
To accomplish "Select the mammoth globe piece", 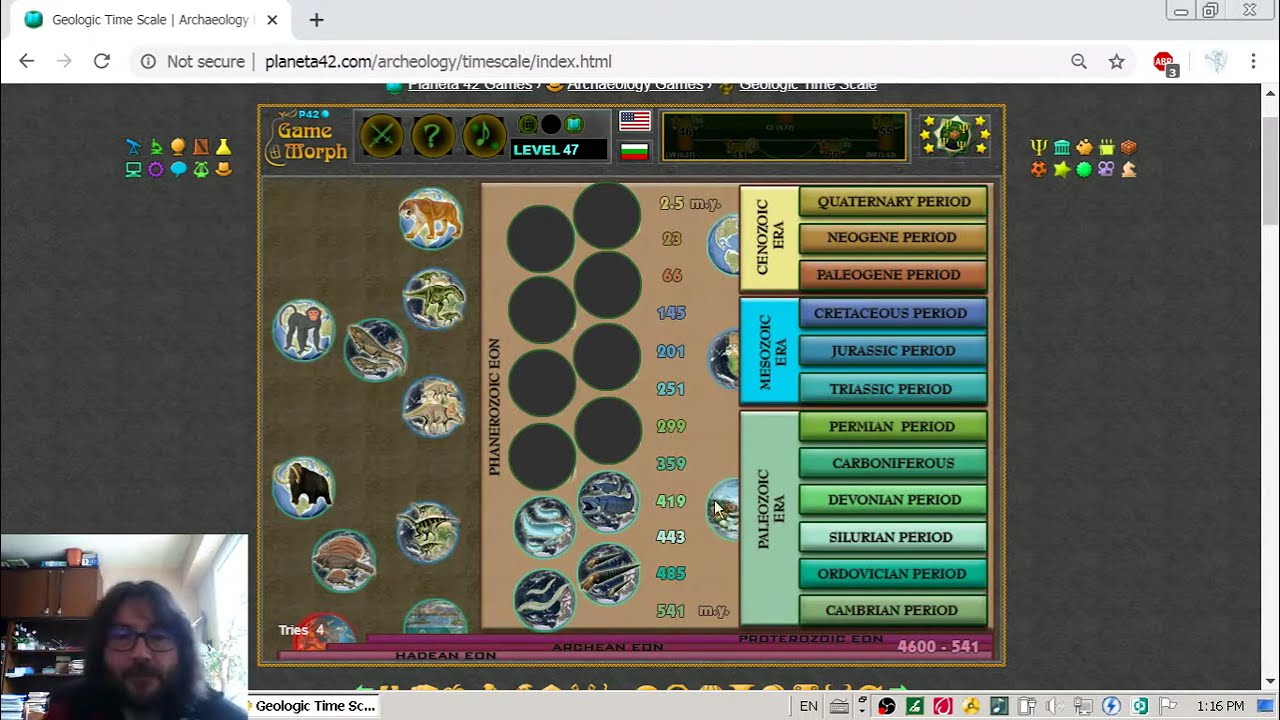I will coord(303,487).
